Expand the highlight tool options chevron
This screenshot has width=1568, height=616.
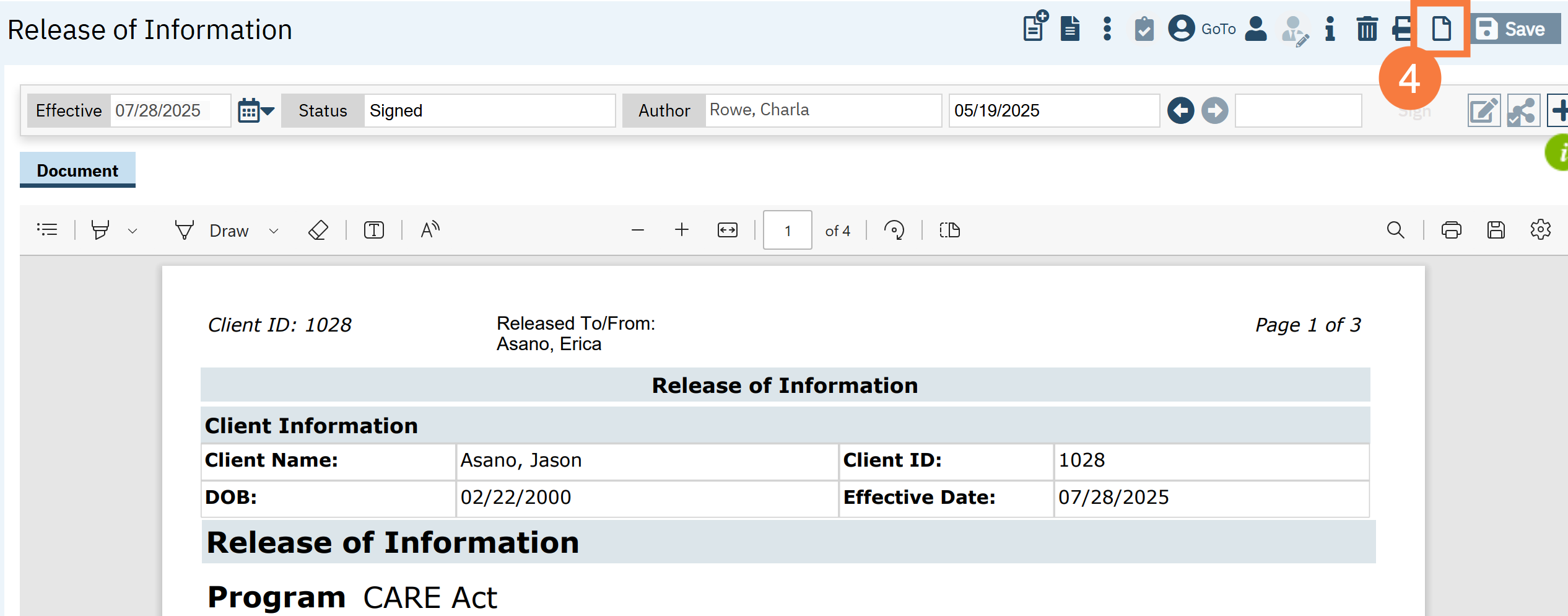(133, 231)
